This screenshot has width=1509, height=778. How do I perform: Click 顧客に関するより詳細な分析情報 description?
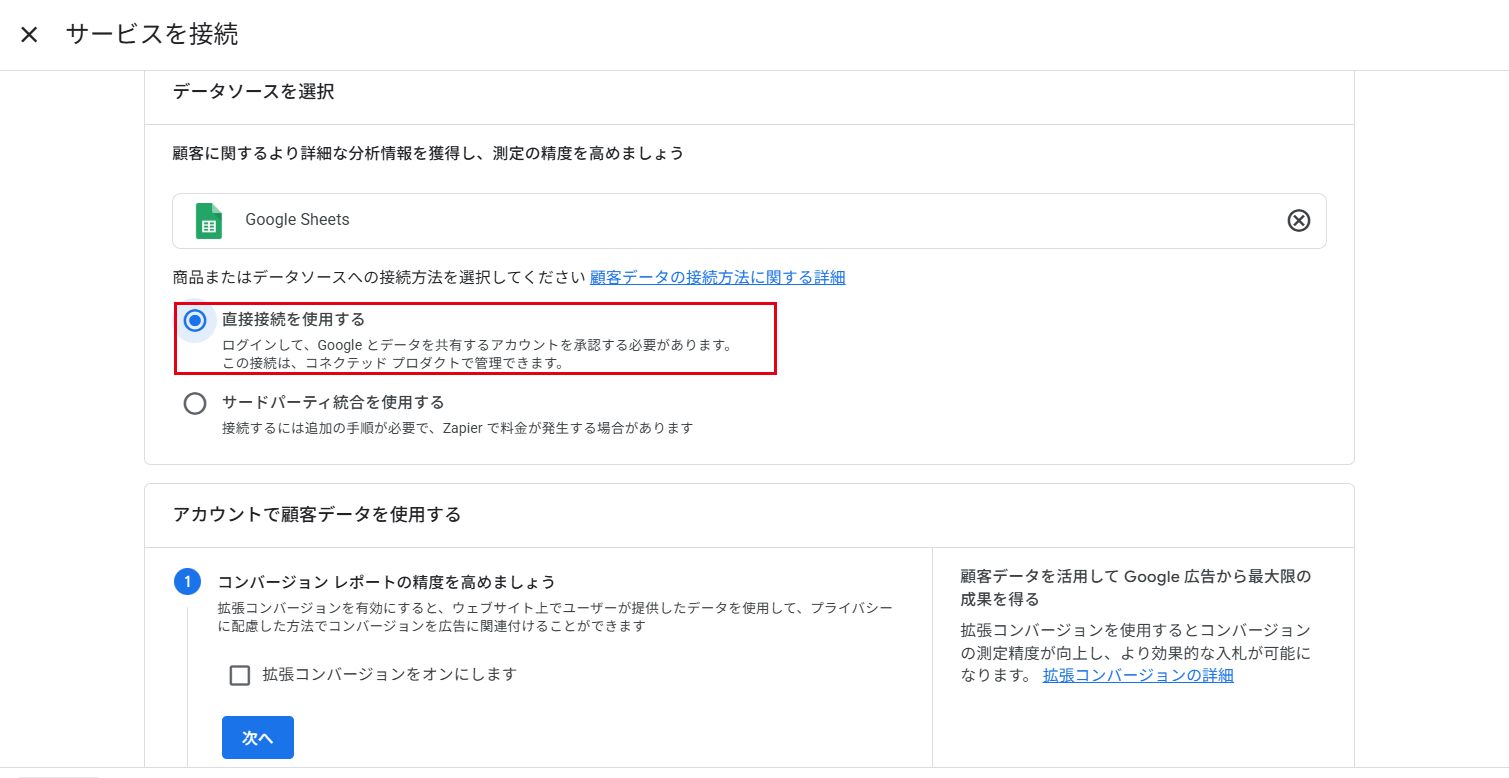click(x=428, y=153)
